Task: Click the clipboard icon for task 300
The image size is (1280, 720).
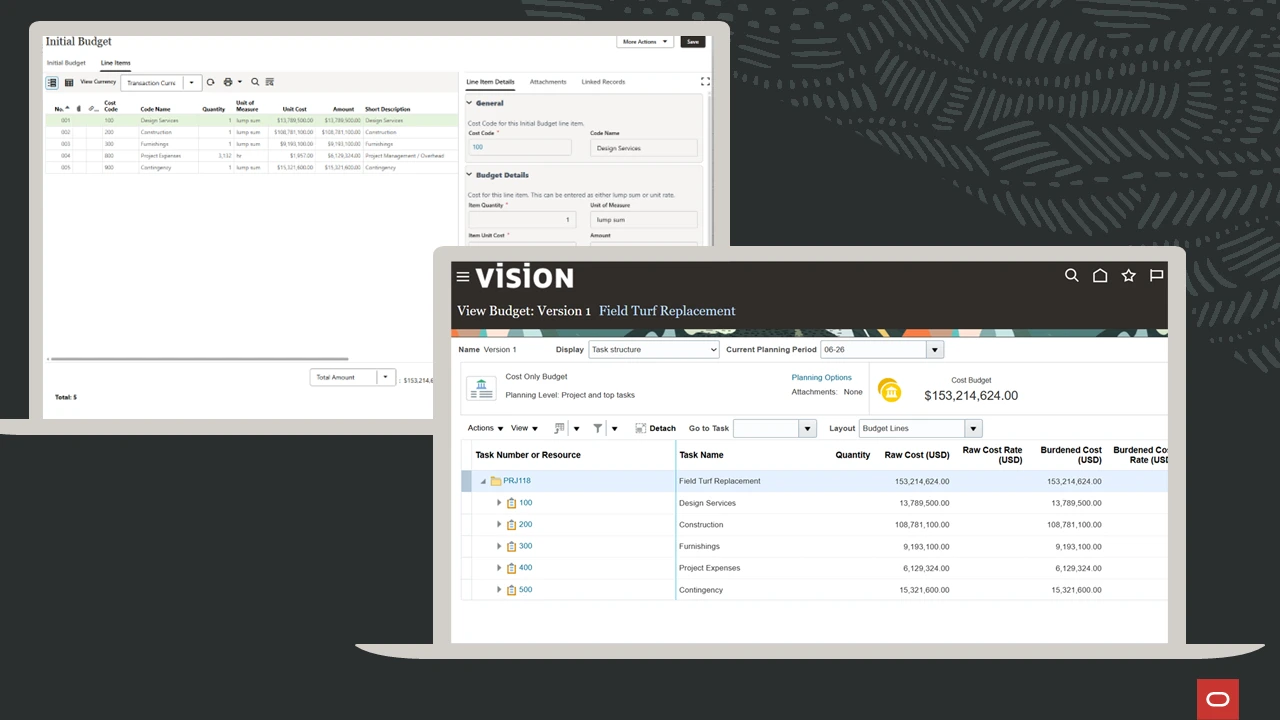Action: 511,547
